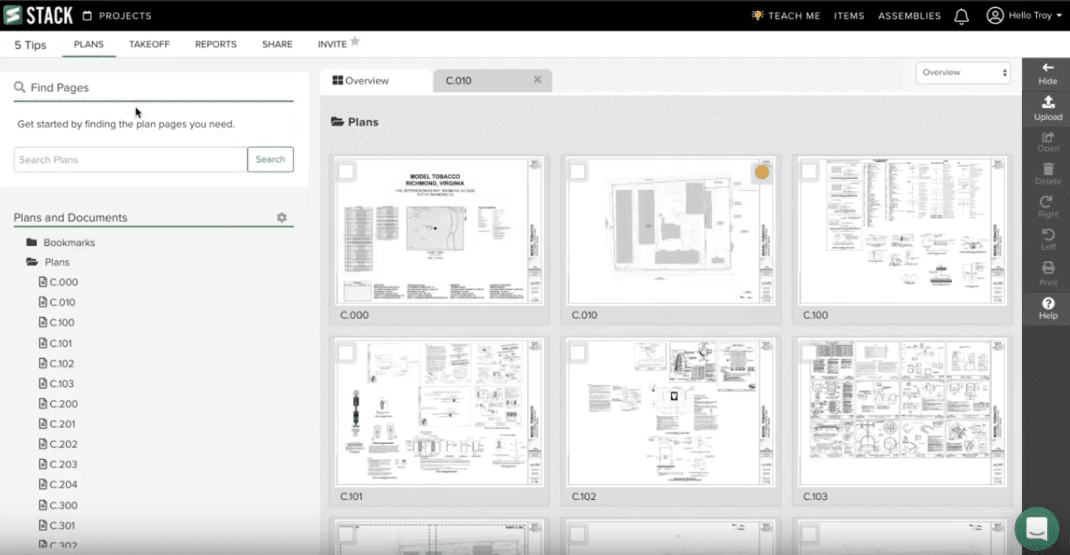Click the orange marker on C.010 thumbnail
This screenshot has height=555, width=1070.
762,172
